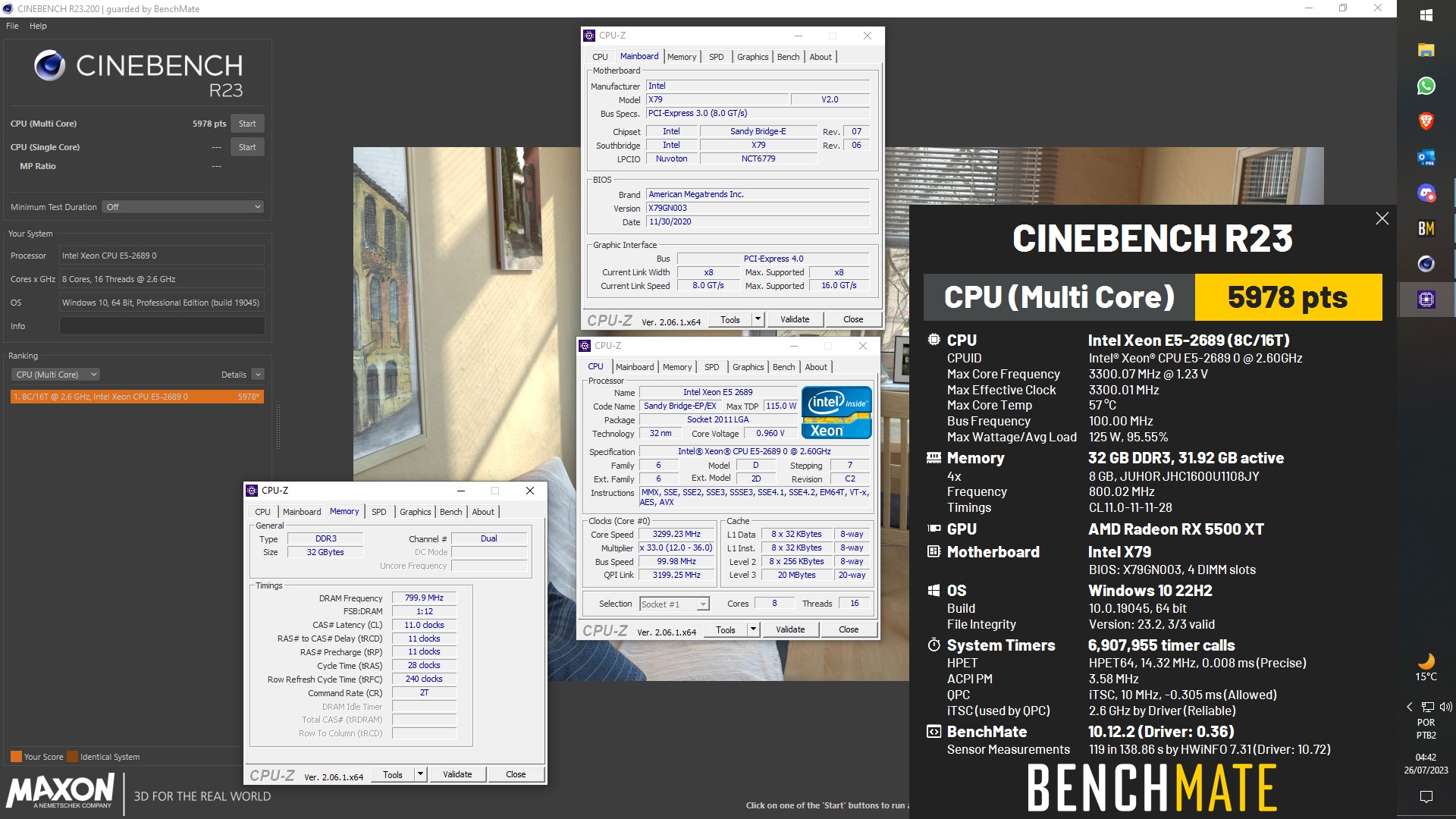The height and width of the screenshot is (819, 1456).
Task: Switch to BenchMate via BM taskbar icon
Action: 1426,228
